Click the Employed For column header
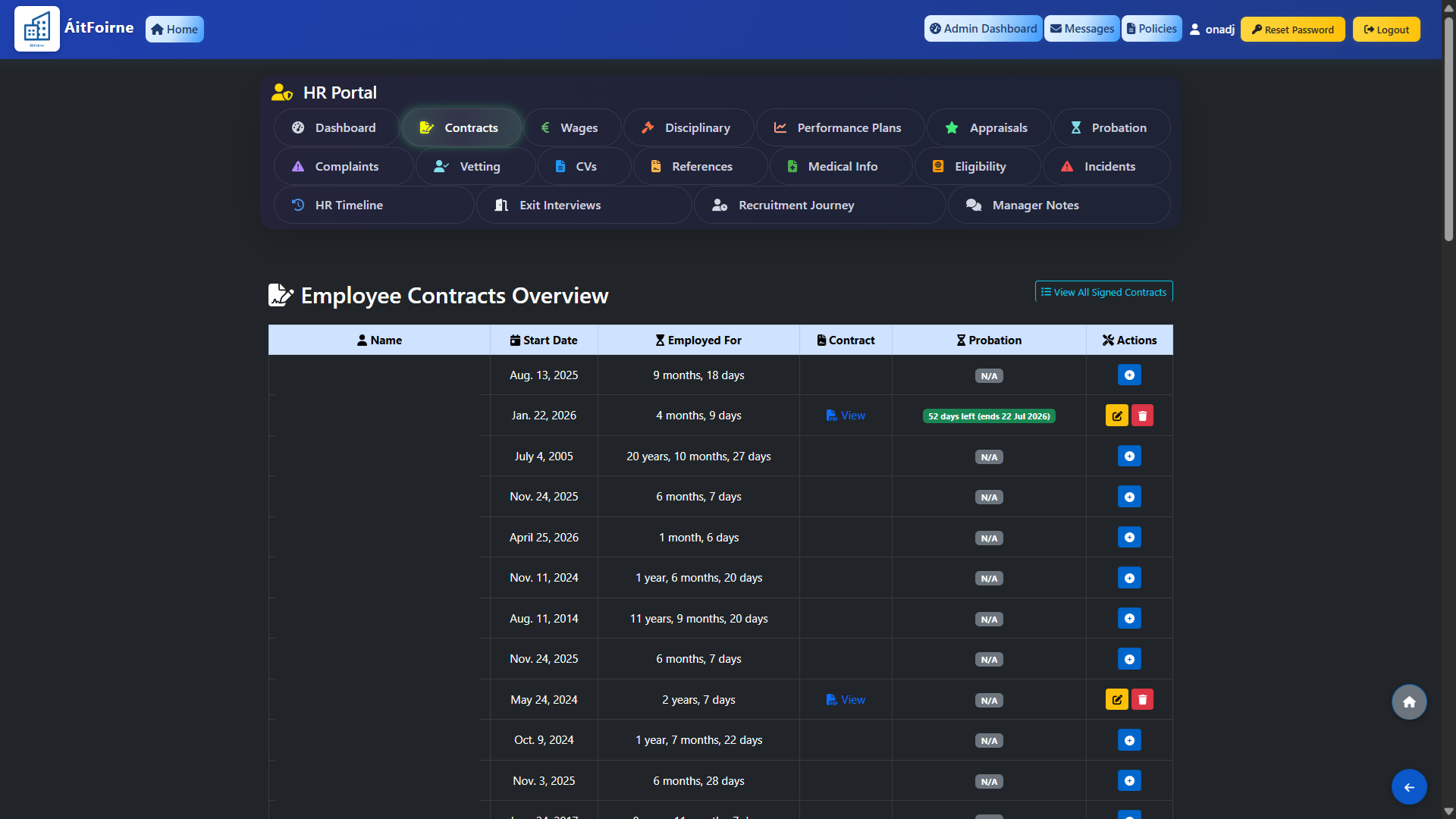This screenshot has width=1456, height=819. pos(698,340)
